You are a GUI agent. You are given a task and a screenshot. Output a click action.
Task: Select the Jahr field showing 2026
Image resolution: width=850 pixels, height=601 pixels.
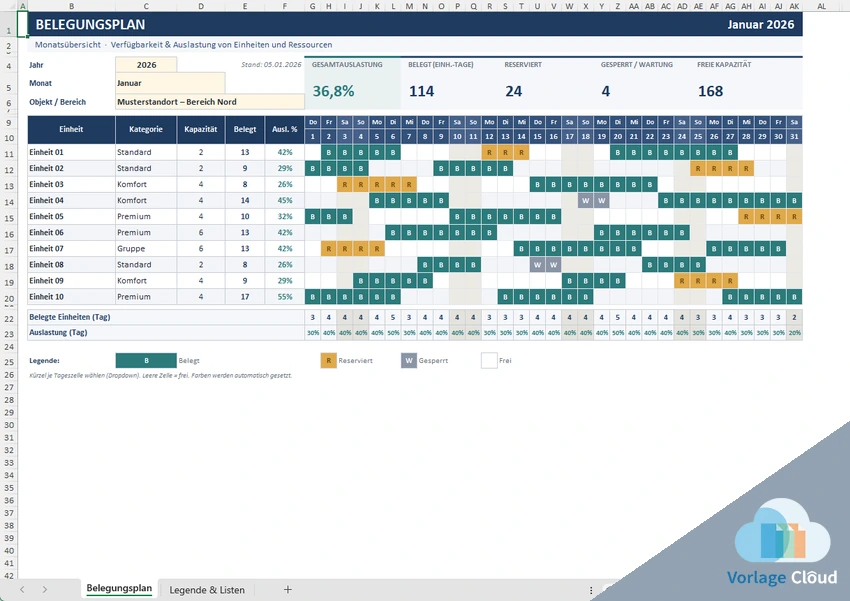(x=146, y=64)
